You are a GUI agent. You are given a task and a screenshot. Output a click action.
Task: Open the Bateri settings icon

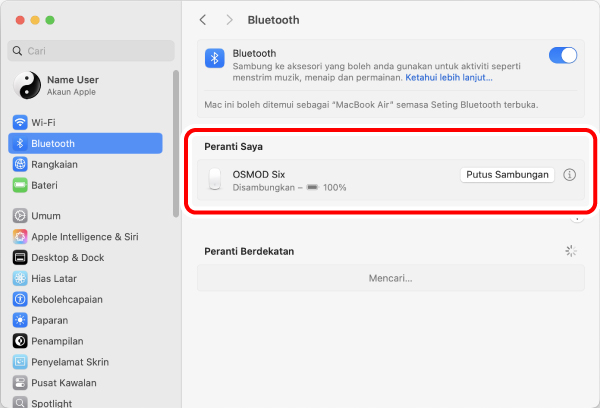pos(20,185)
